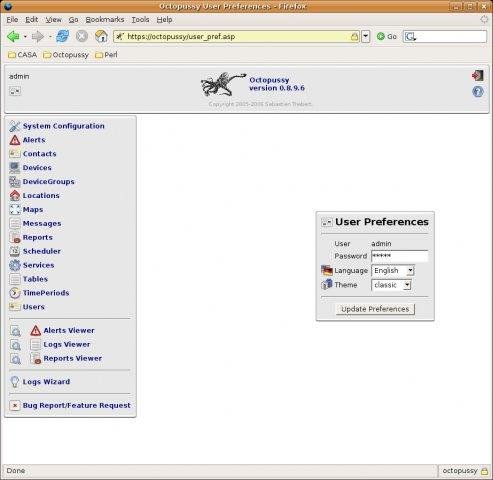Open the search engine selector dropdown
This screenshot has height=480, width=493.
click(410, 37)
